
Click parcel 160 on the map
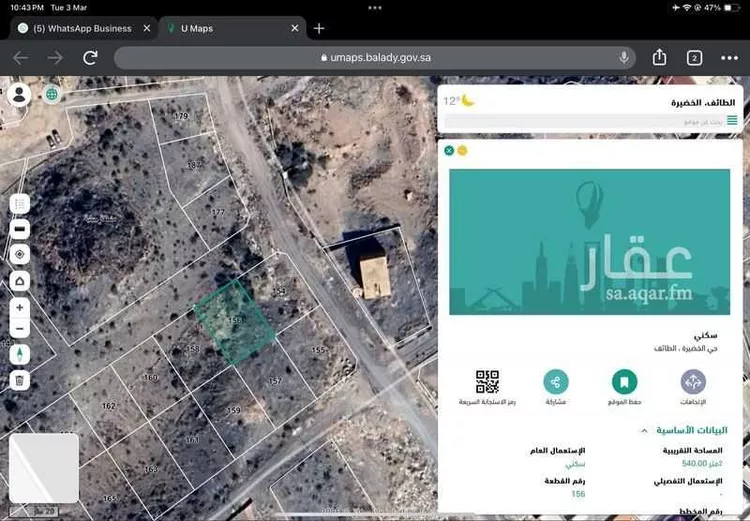pos(151,377)
